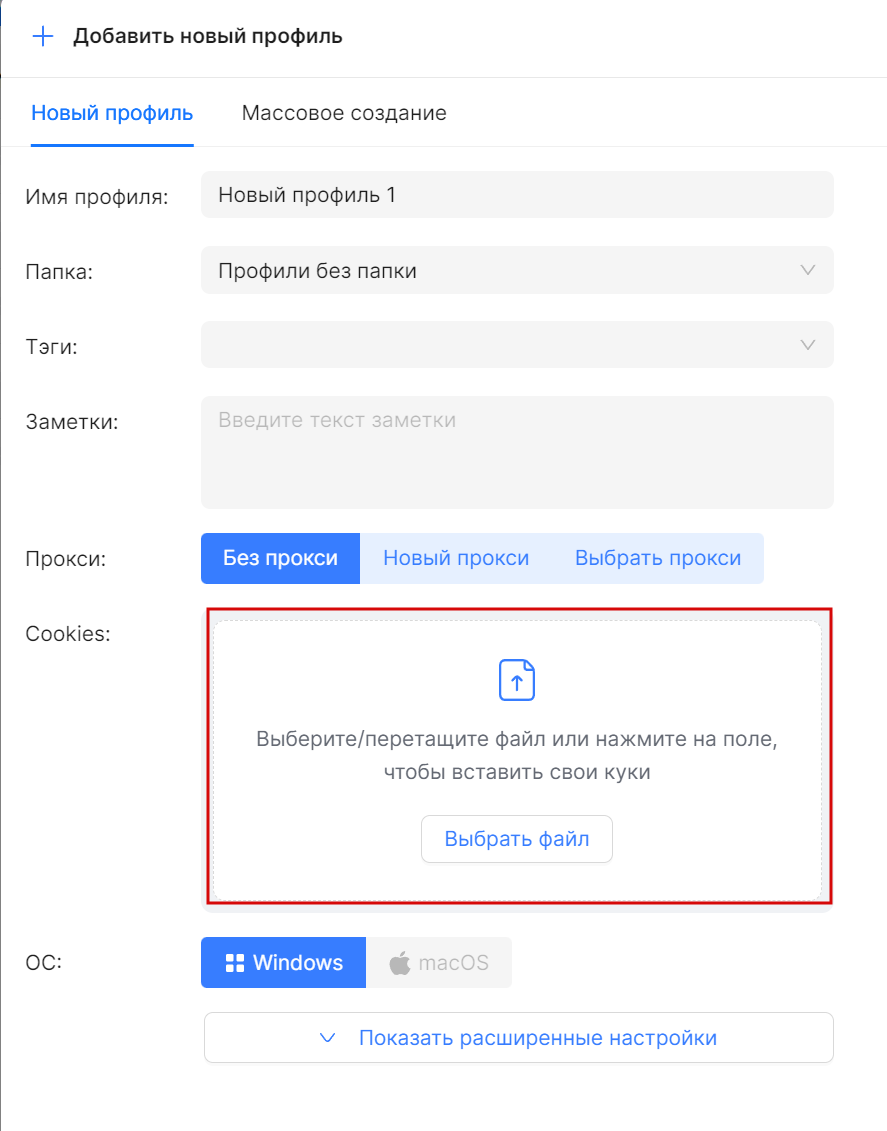Select Windows as the OS
This screenshot has height=1131, width=887.
[x=283, y=963]
